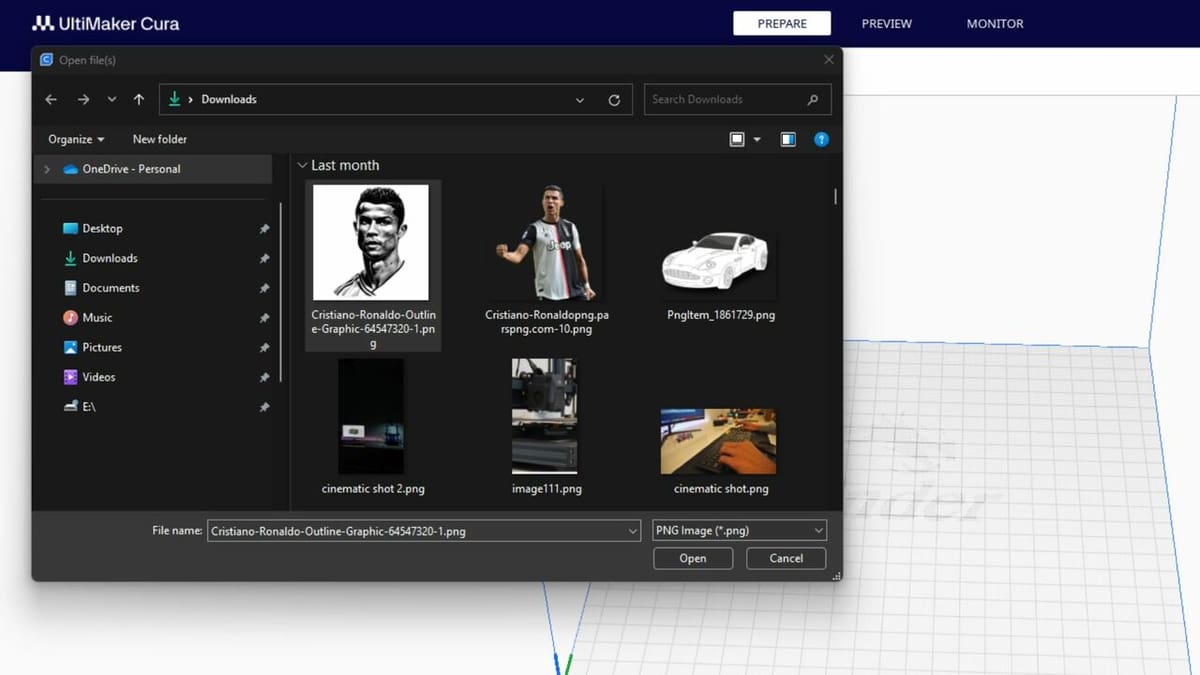Image resolution: width=1200 pixels, height=675 pixels.
Task: Change the view layout icon
Action: [737, 139]
